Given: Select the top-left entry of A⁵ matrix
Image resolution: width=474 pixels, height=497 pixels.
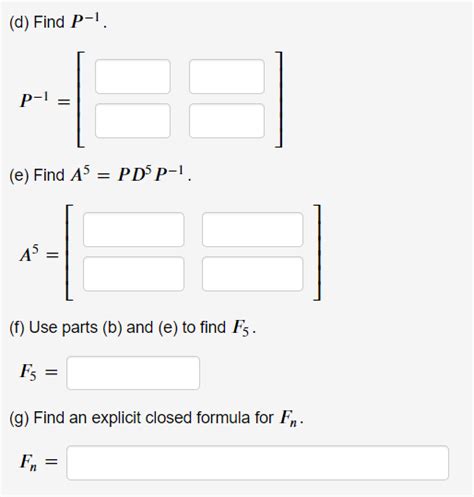Looking at the screenshot, I should tap(133, 230).
